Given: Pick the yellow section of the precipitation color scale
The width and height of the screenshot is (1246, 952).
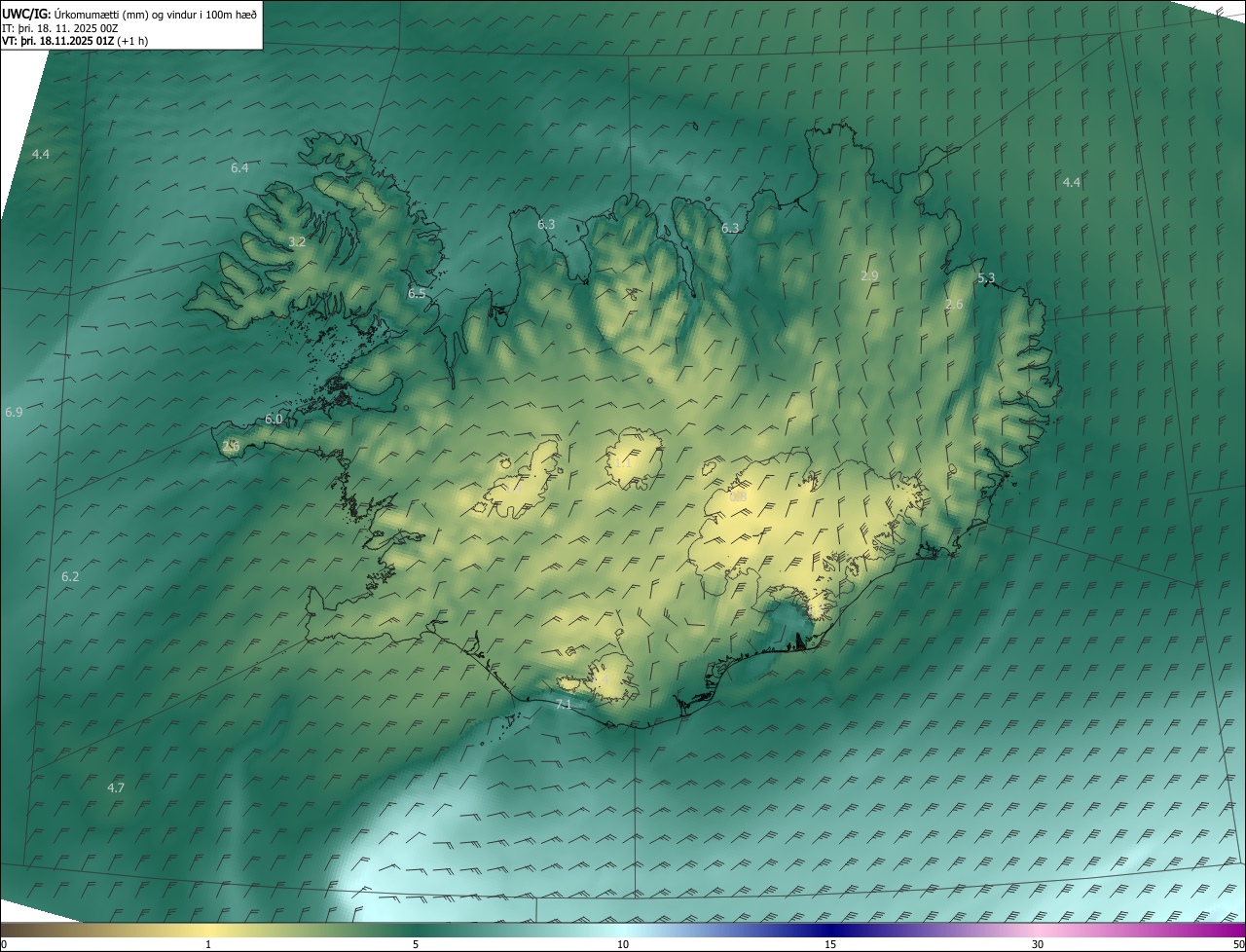Looking at the screenshot, I should (x=208, y=931).
